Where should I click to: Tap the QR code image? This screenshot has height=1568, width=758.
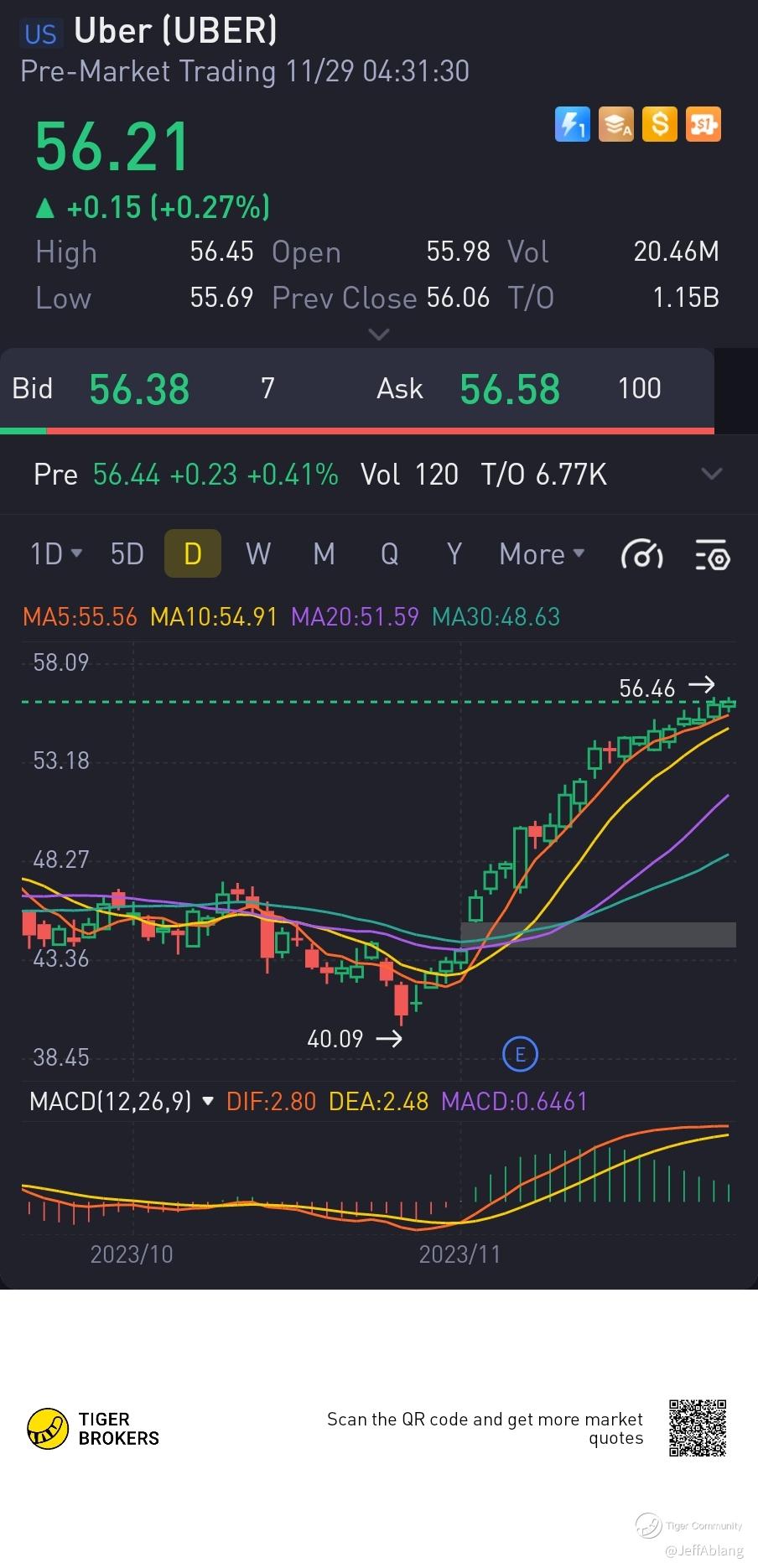(698, 1428)
